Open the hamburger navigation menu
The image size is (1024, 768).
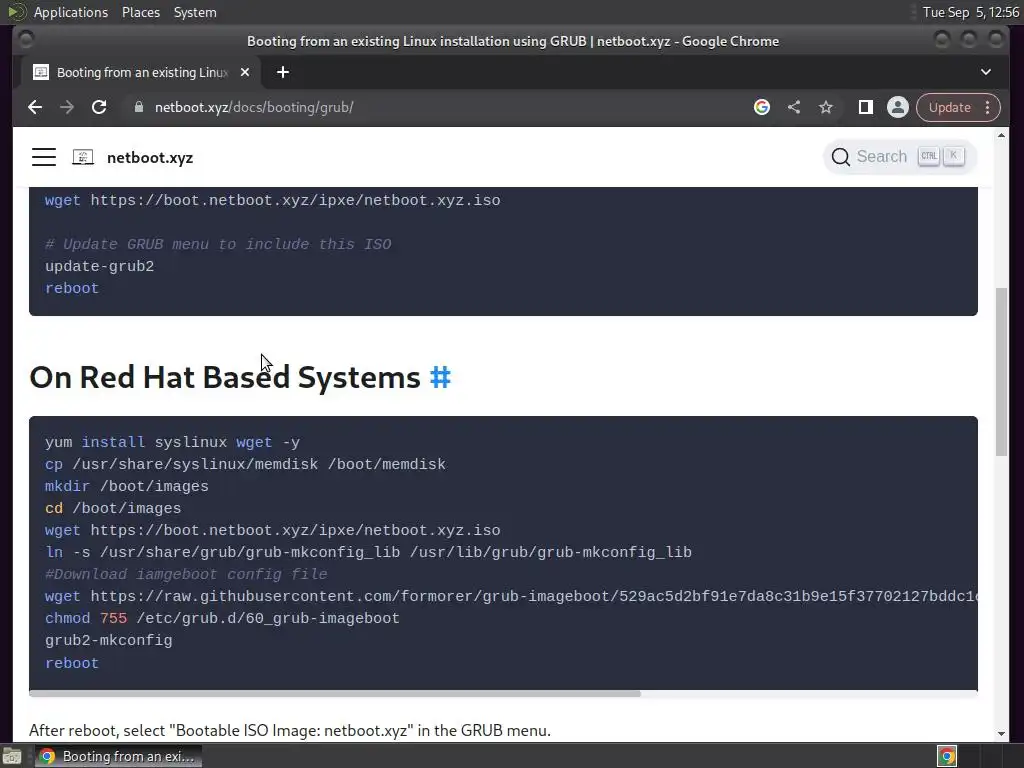[44, 157]
